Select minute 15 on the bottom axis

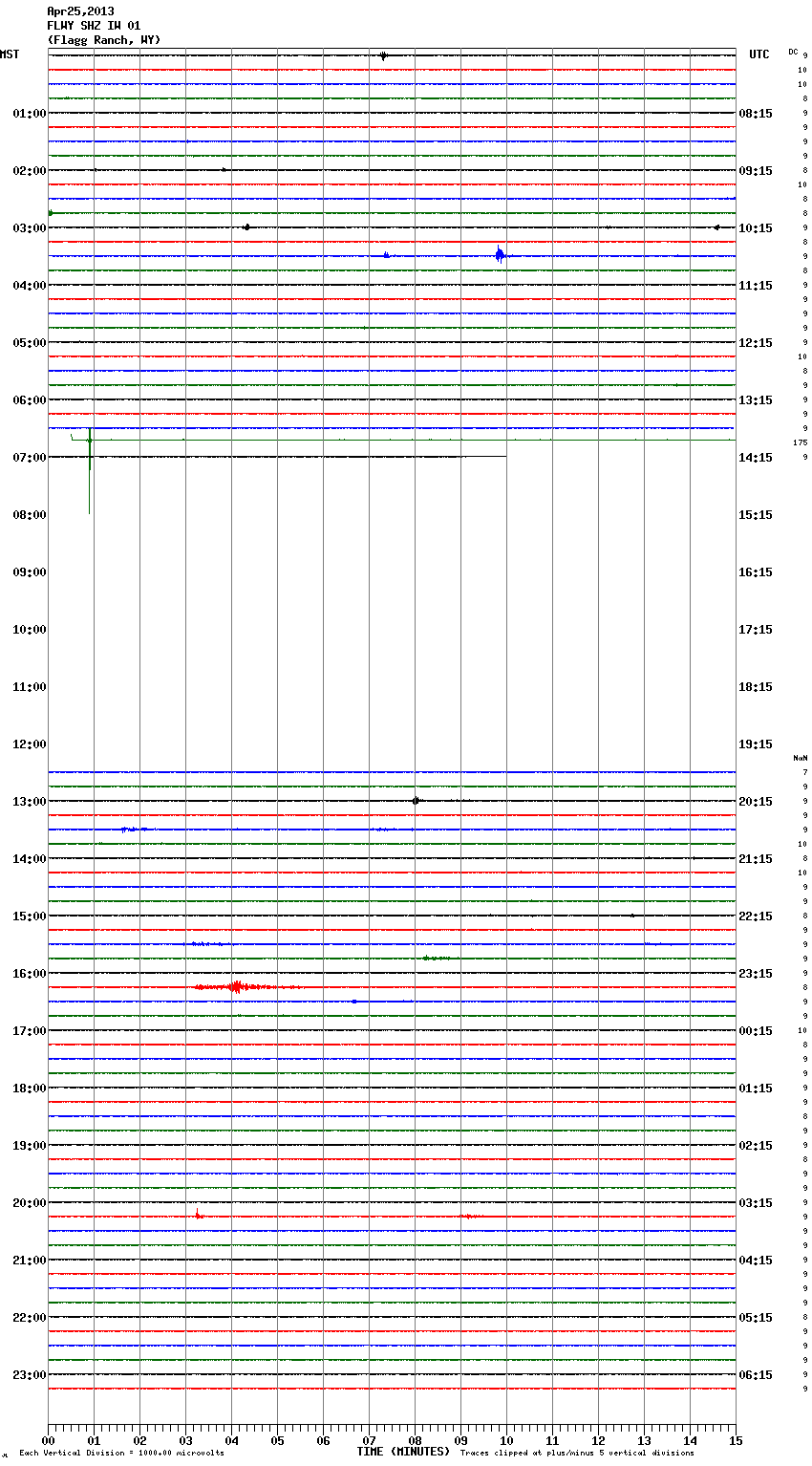[736, 1440]
